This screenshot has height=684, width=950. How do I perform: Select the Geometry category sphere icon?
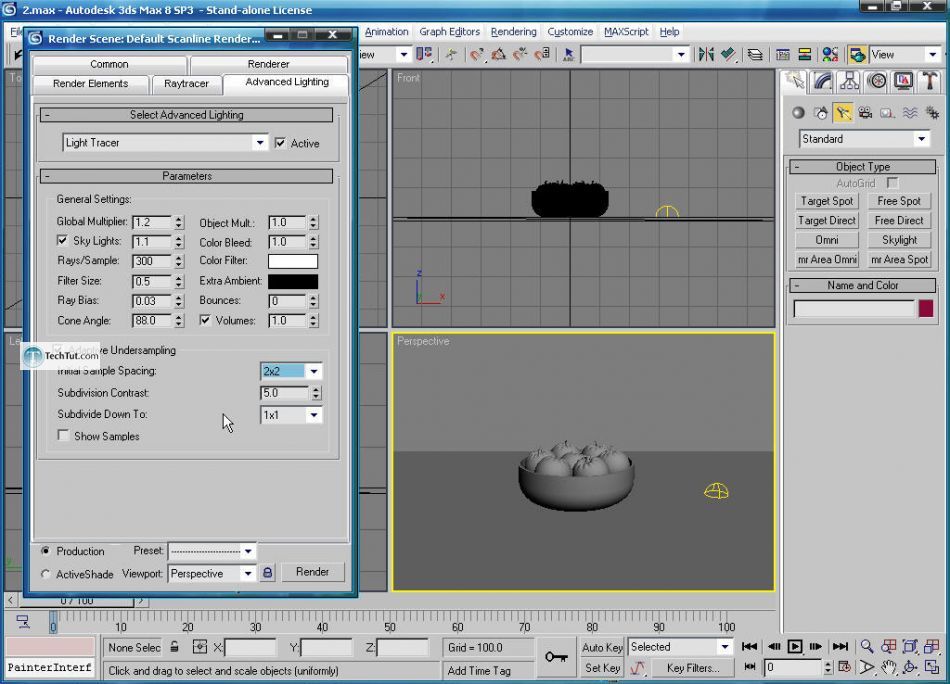coord(799,113)
